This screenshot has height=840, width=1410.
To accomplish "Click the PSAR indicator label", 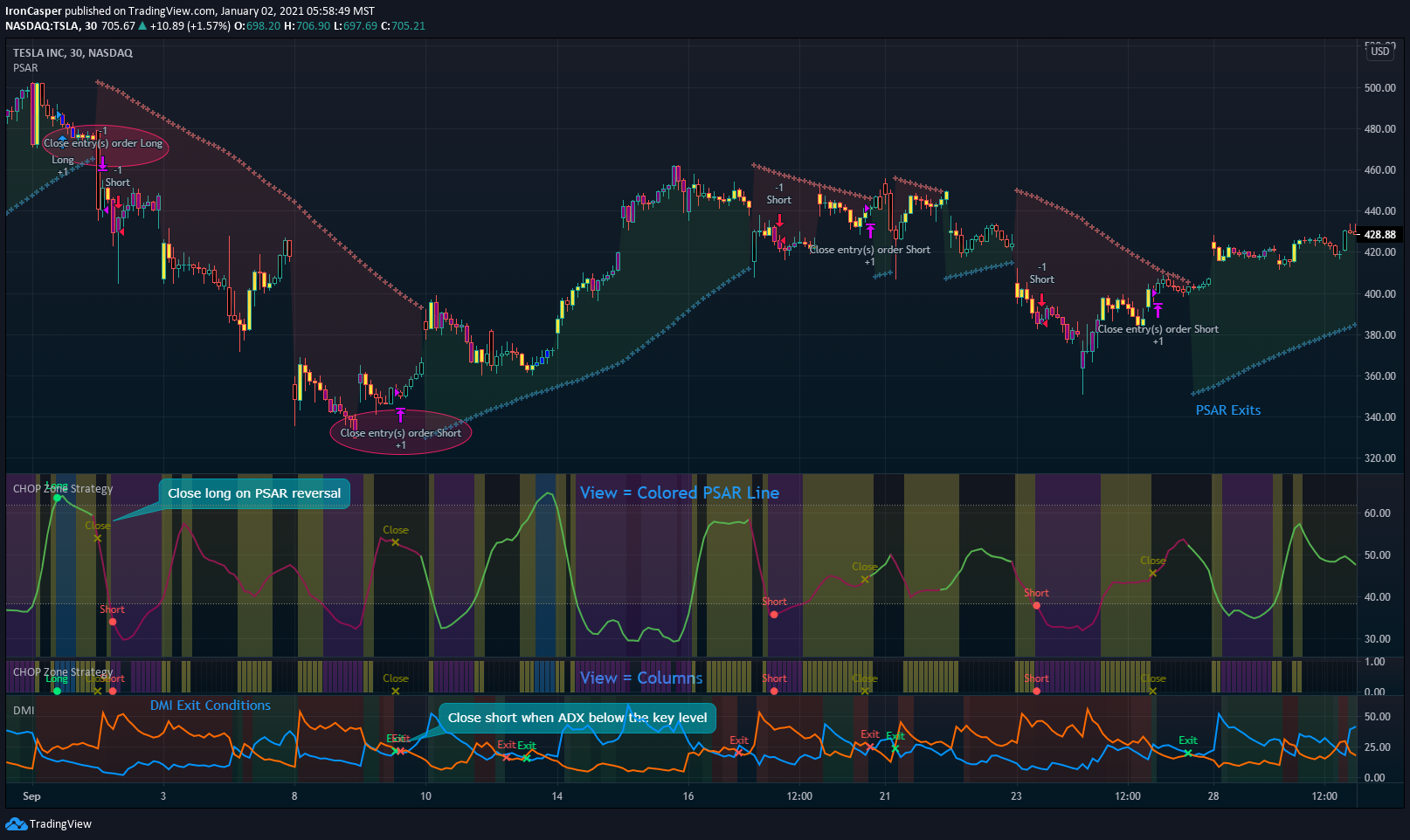I will 25,67.
